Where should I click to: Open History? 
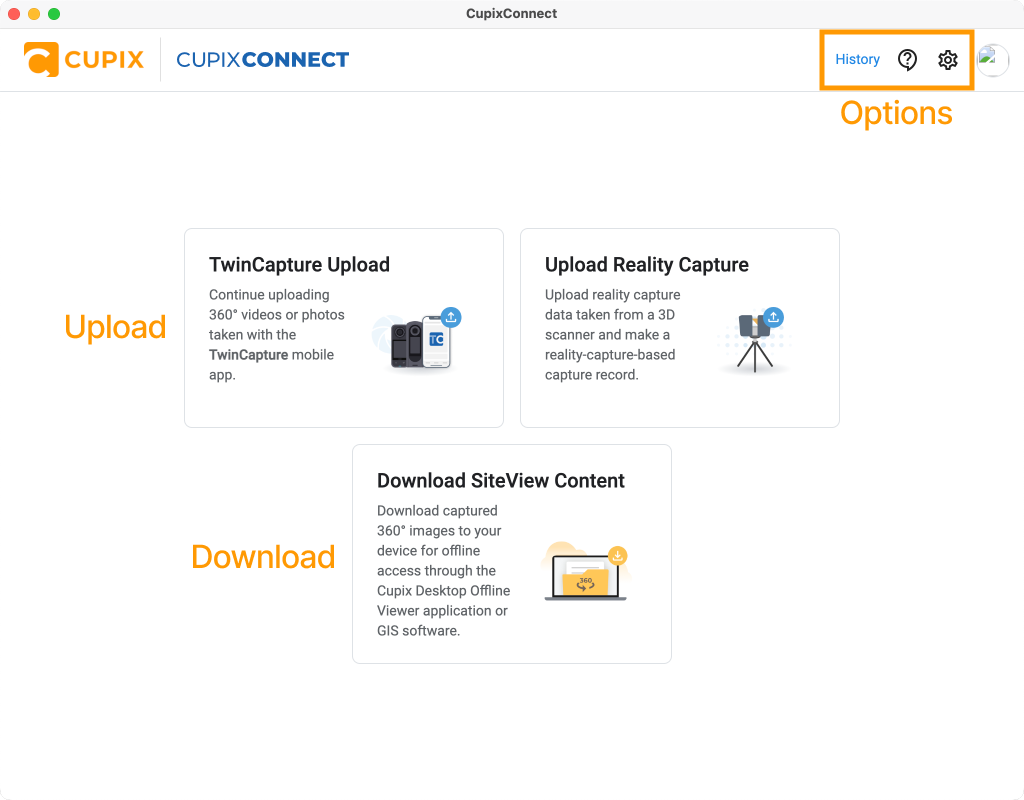coord(857,60)
